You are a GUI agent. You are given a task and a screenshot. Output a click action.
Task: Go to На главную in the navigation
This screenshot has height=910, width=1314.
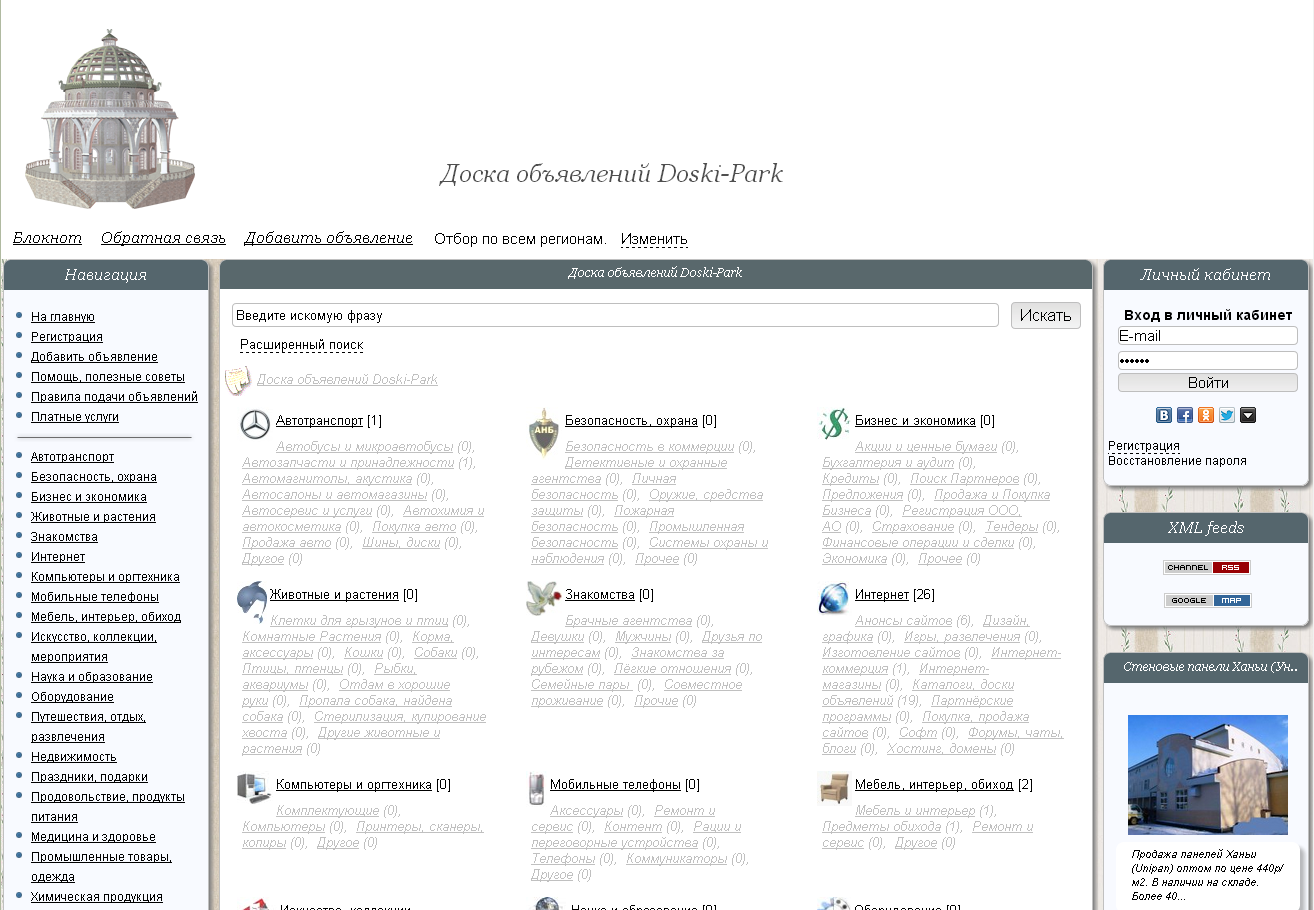[63, 317]
